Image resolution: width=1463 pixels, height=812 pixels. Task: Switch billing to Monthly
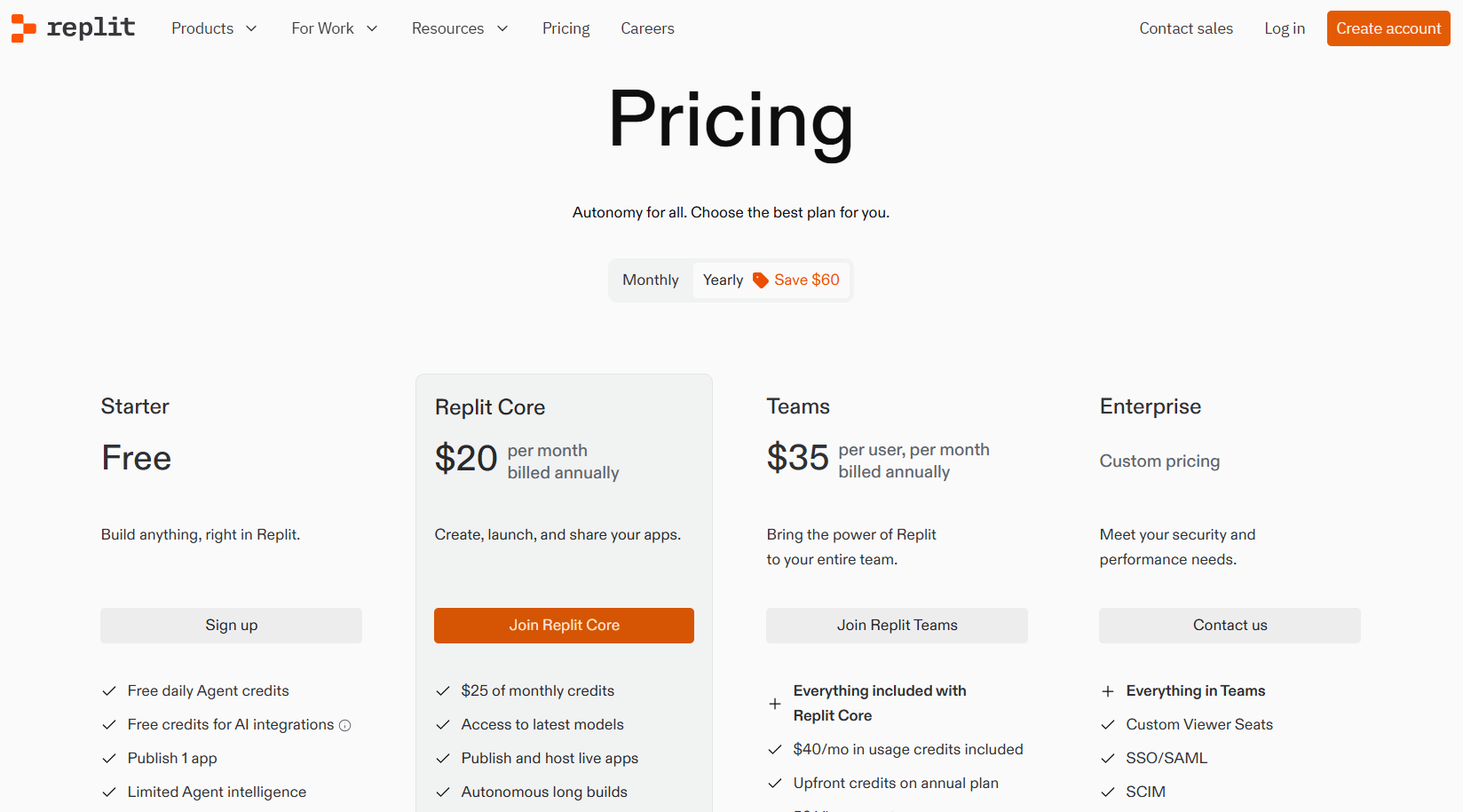[651, 280]
